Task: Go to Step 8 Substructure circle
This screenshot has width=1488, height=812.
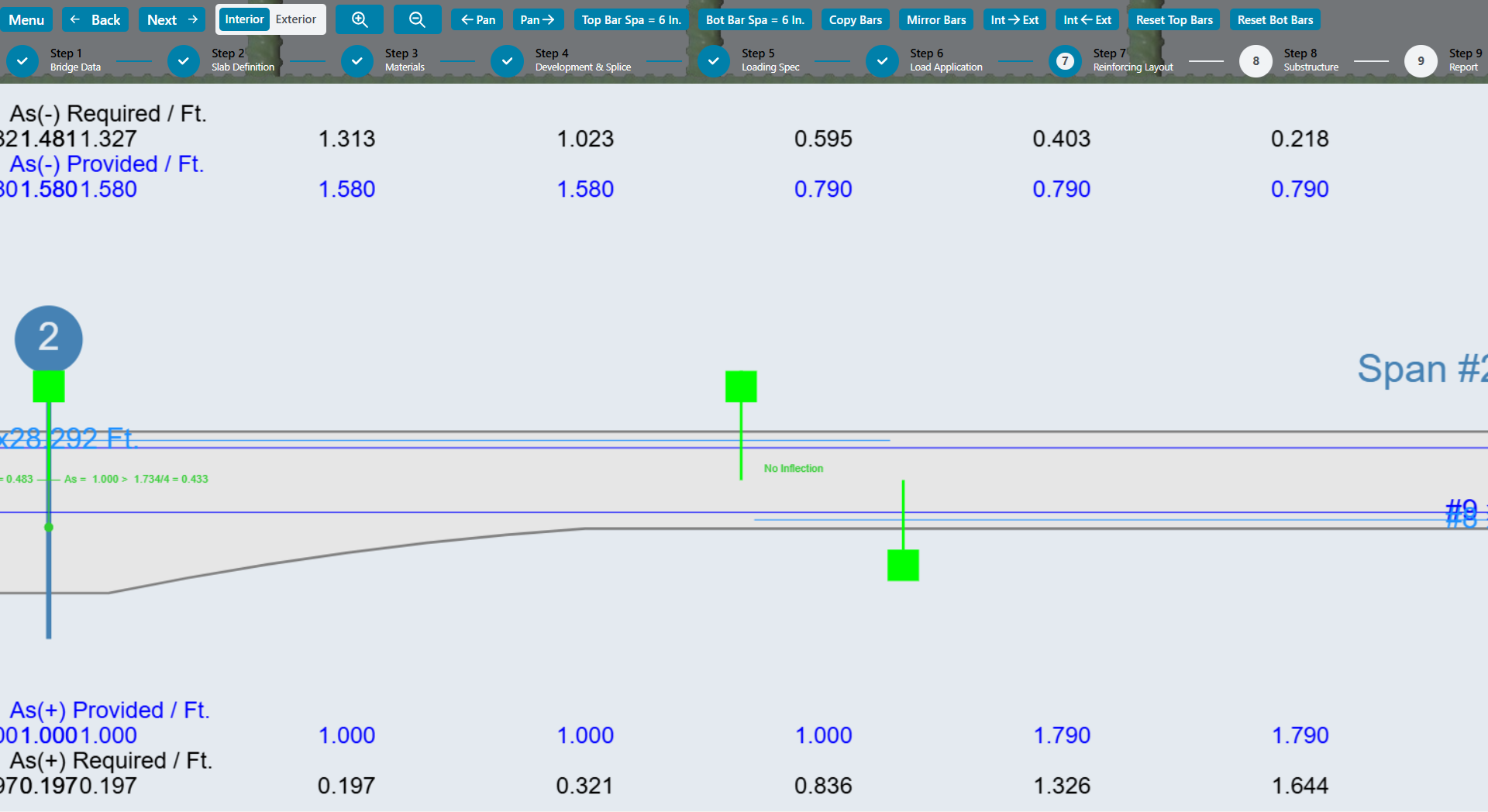Action: pos(1255,61)
